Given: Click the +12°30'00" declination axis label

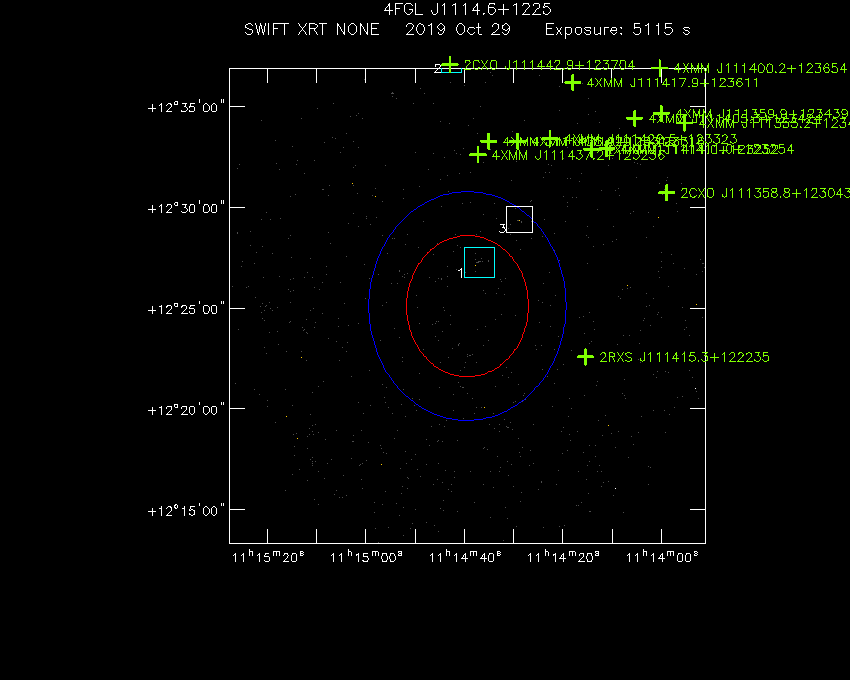Looking at the screenshot, I should [186, 208].
